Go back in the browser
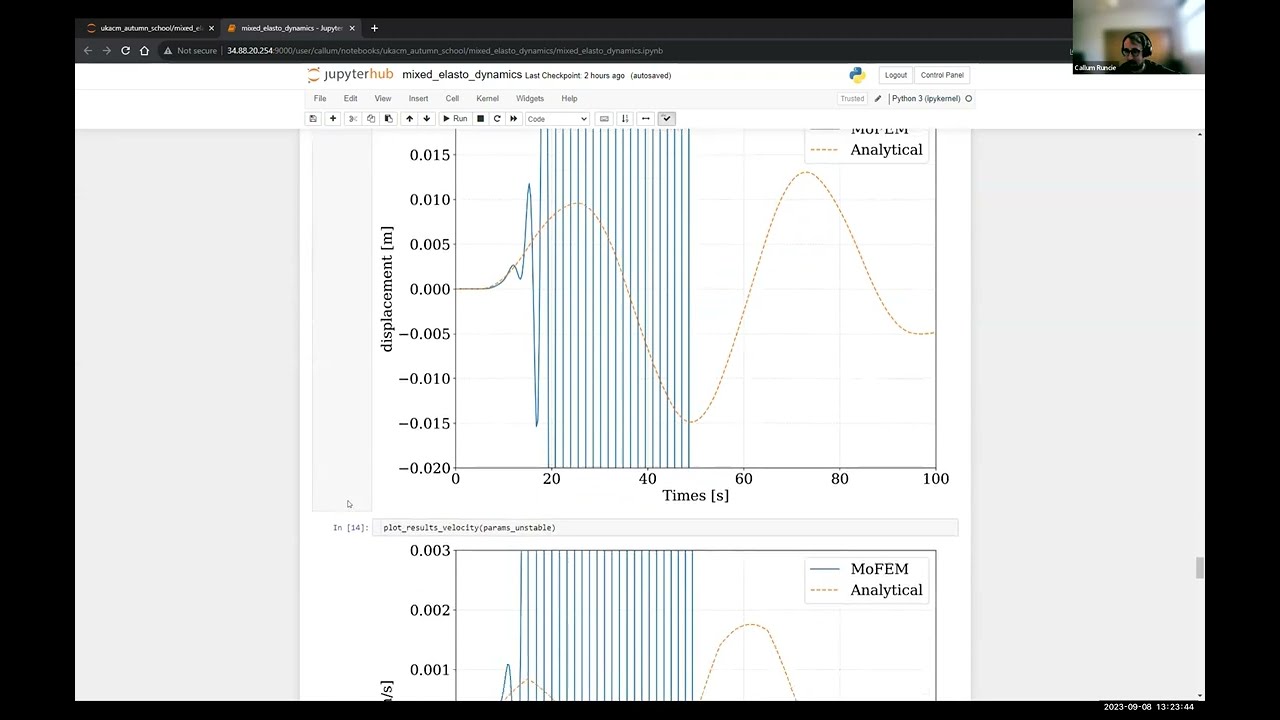 click(x=88, y=50)
